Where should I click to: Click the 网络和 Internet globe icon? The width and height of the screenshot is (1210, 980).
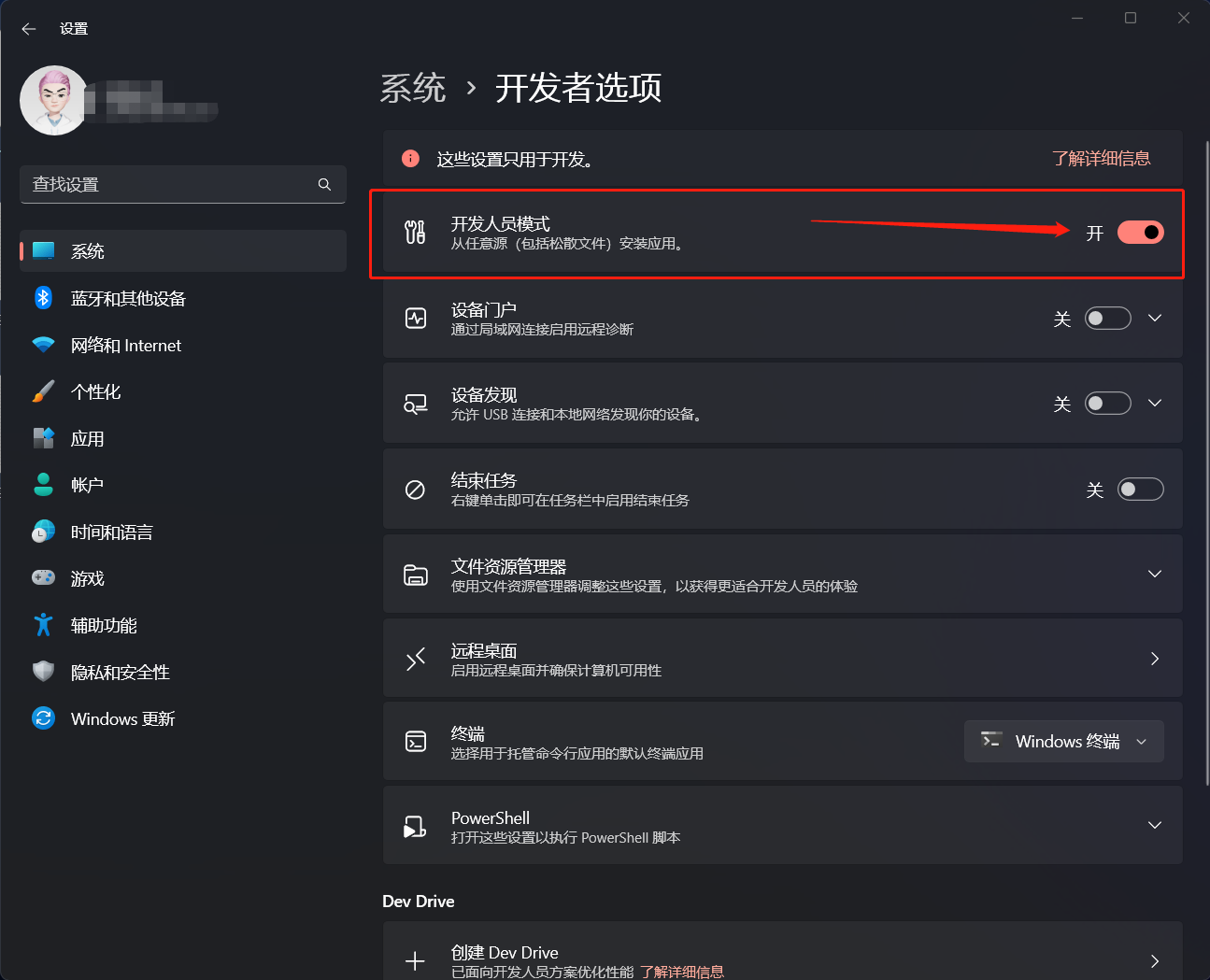click(43, 344)
